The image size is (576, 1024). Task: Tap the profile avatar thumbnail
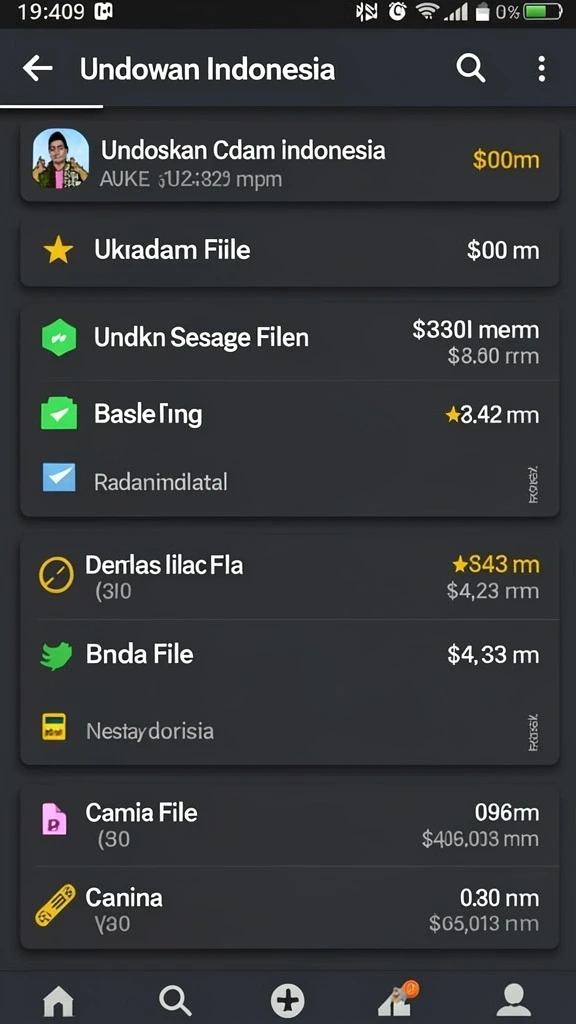[x=61, y=159]
